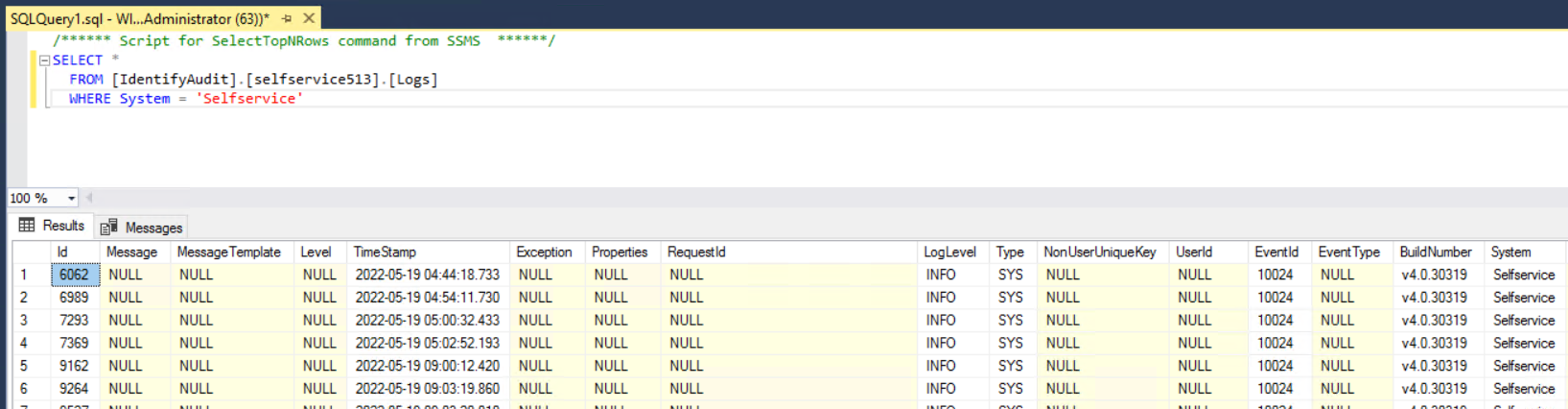Select the TimeStamp column header
Image resolution: width=1568 pixels, height=409 pixels.
(x=385, y=252)
